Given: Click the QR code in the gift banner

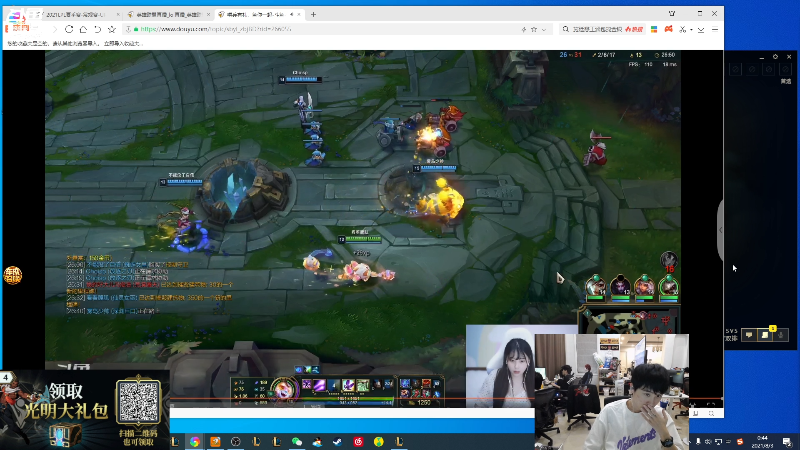Looking at the screenshot, I should (138, 401).
